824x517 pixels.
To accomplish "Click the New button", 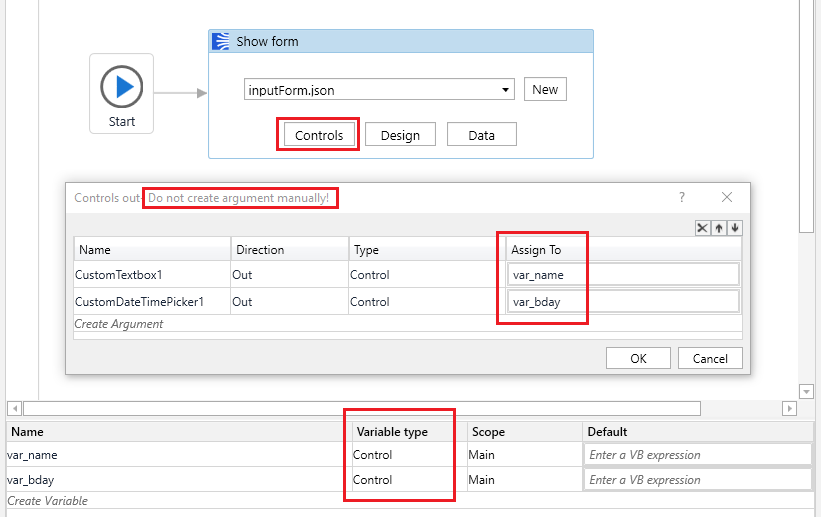I will pos(545,89).
